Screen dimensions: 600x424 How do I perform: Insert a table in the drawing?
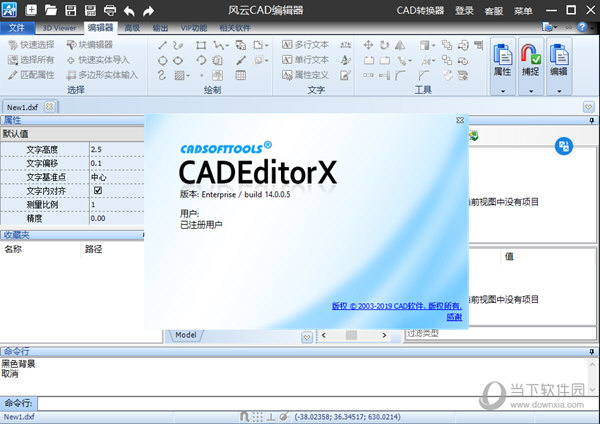pyautogui.click(x=241, y=75)
